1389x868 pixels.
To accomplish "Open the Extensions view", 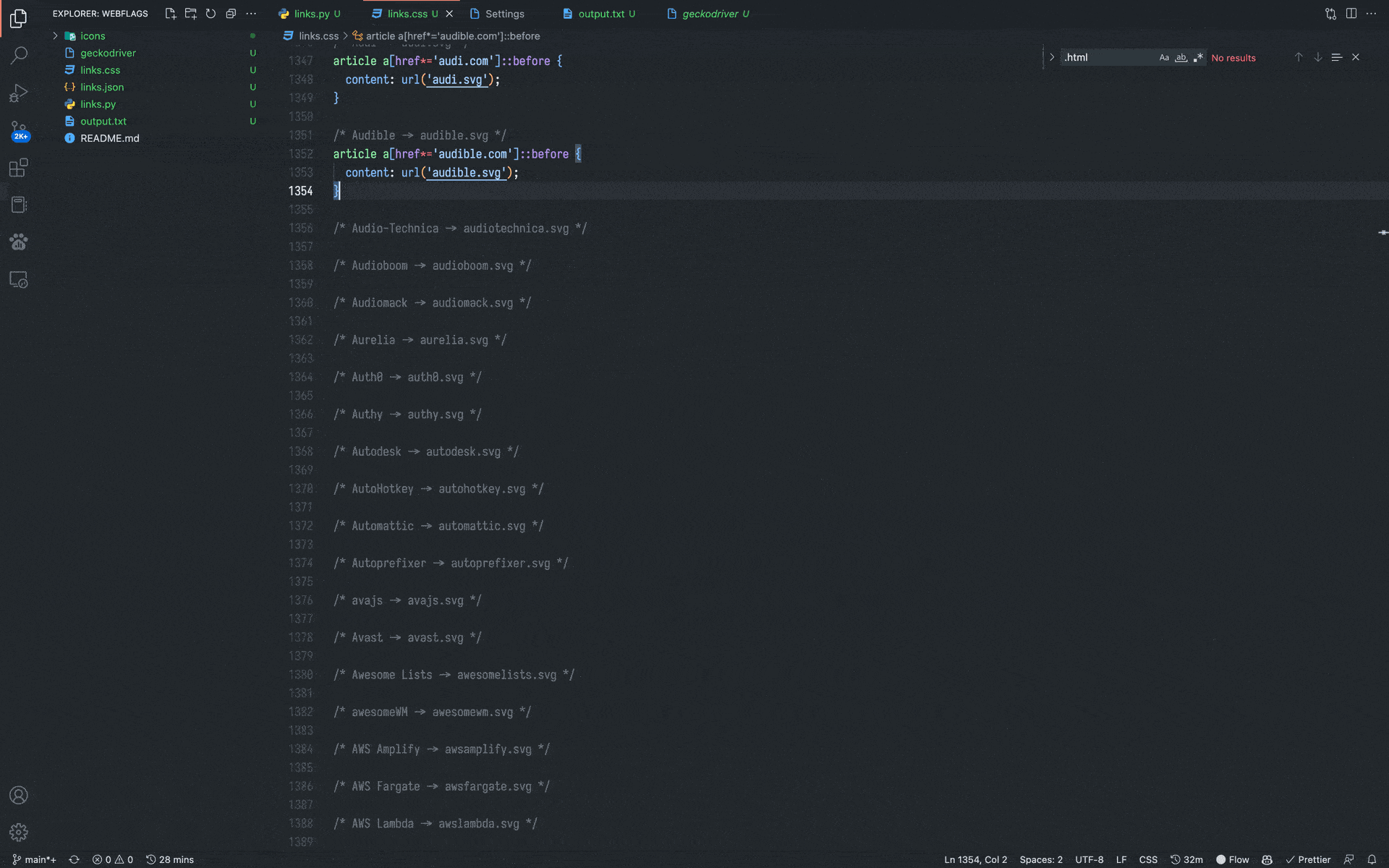I will coord(19,168).
